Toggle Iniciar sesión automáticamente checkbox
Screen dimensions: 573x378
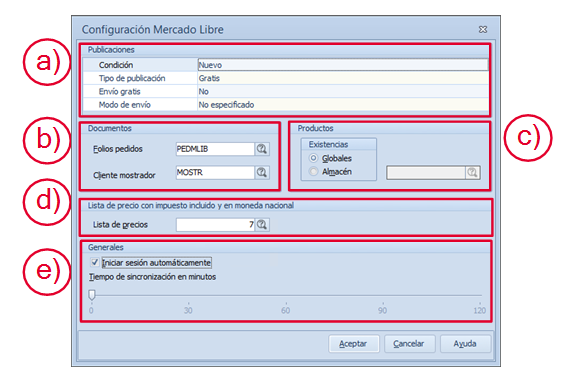tap(95, 262)
